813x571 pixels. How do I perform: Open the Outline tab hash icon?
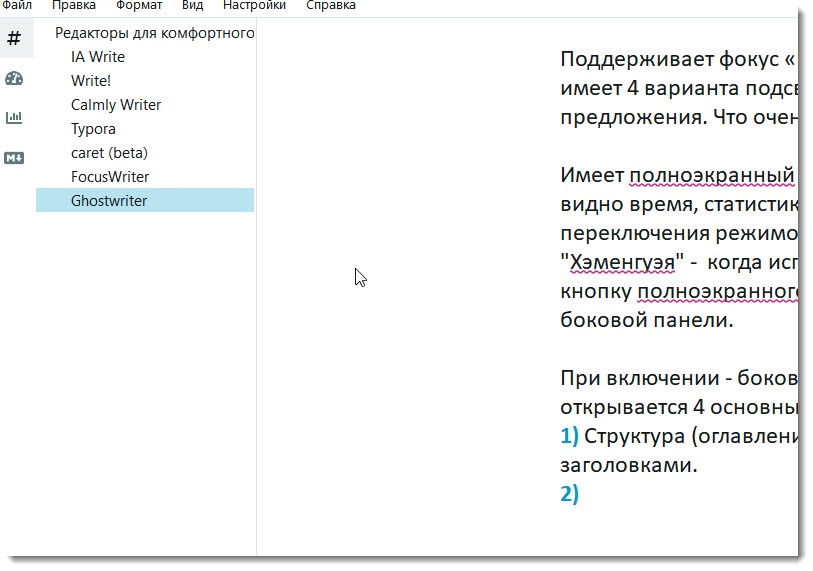coord(15,38)
